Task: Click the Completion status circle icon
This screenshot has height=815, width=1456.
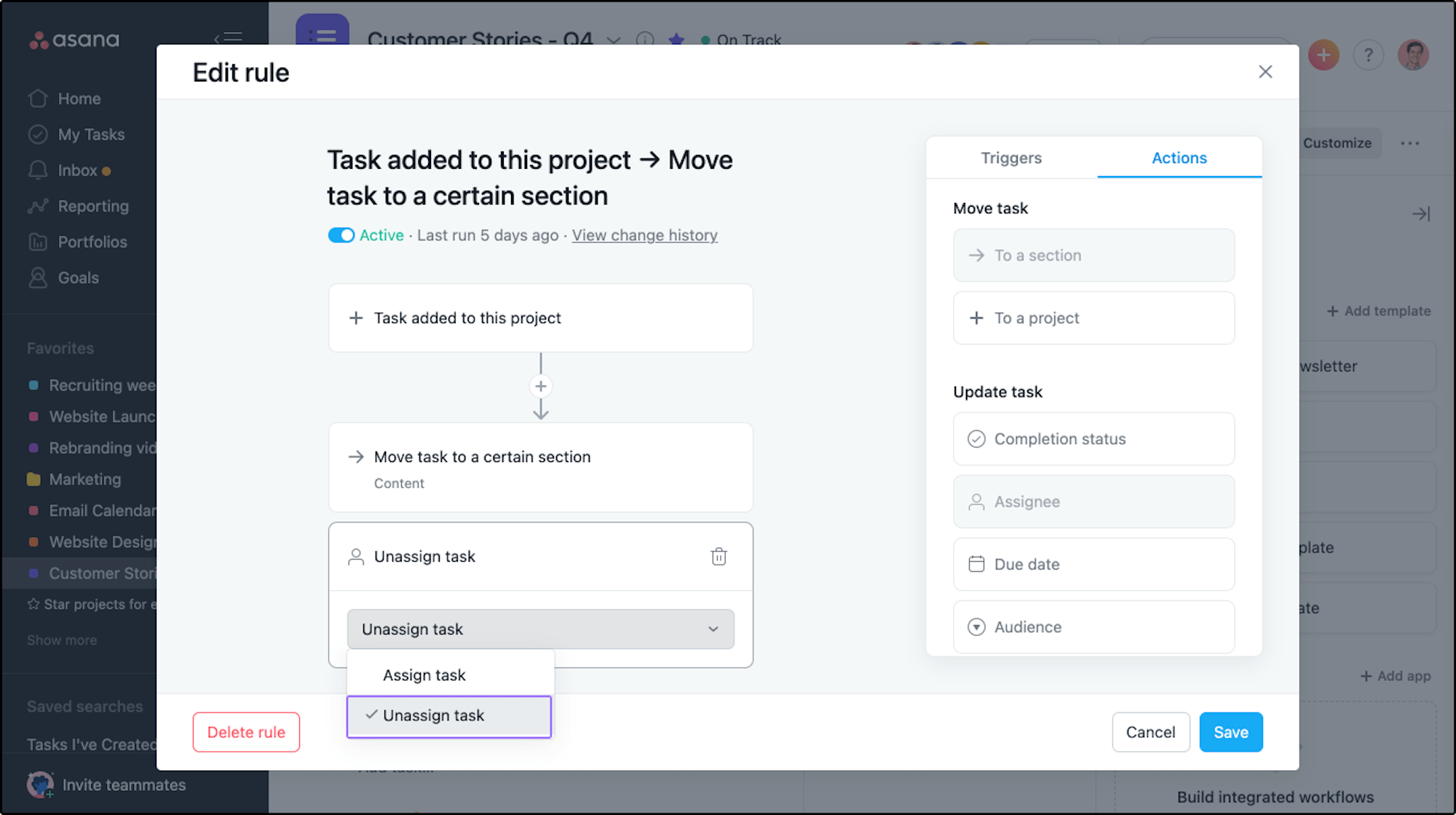Action: coord(976,438)
